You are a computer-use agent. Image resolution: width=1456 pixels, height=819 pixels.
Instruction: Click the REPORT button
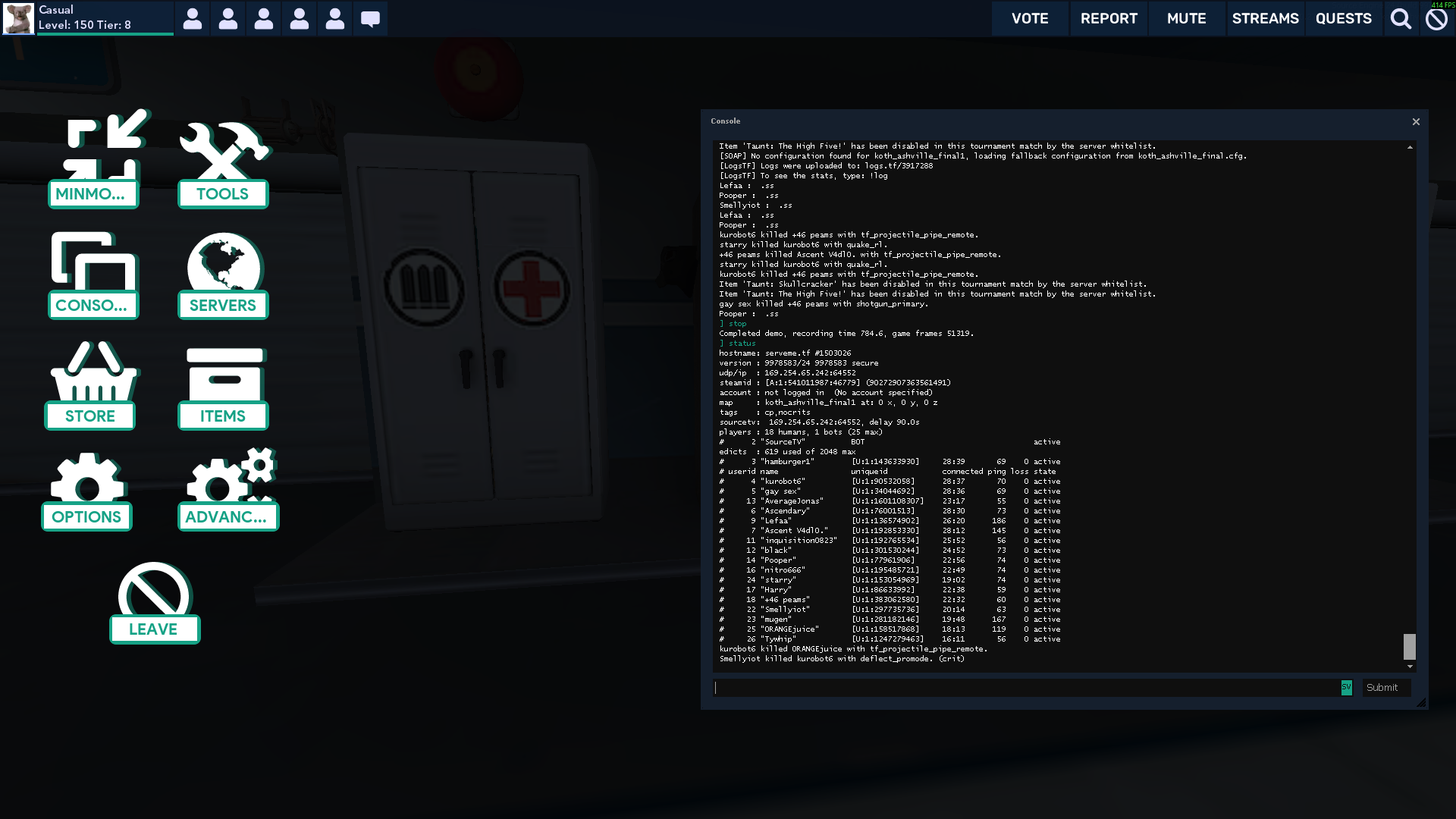(1109, 18)
